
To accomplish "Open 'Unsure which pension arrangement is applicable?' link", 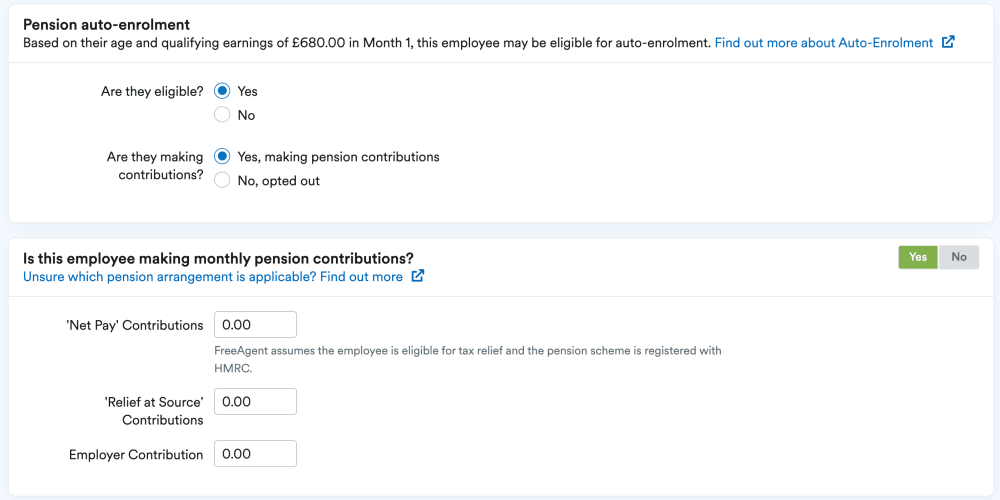I will coord(213,276).
